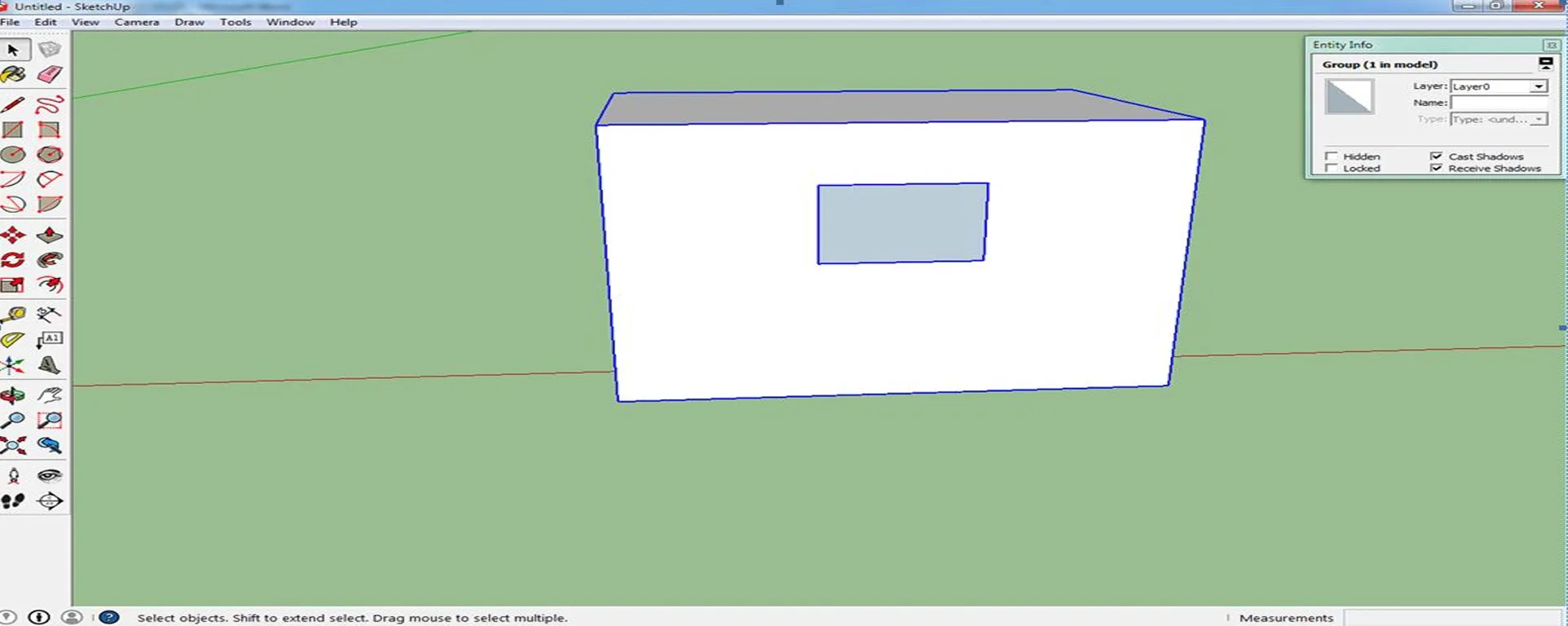The width and height of the screenshot is (1568, 626).
Task: Open the View menu
Action: point(86,22)
